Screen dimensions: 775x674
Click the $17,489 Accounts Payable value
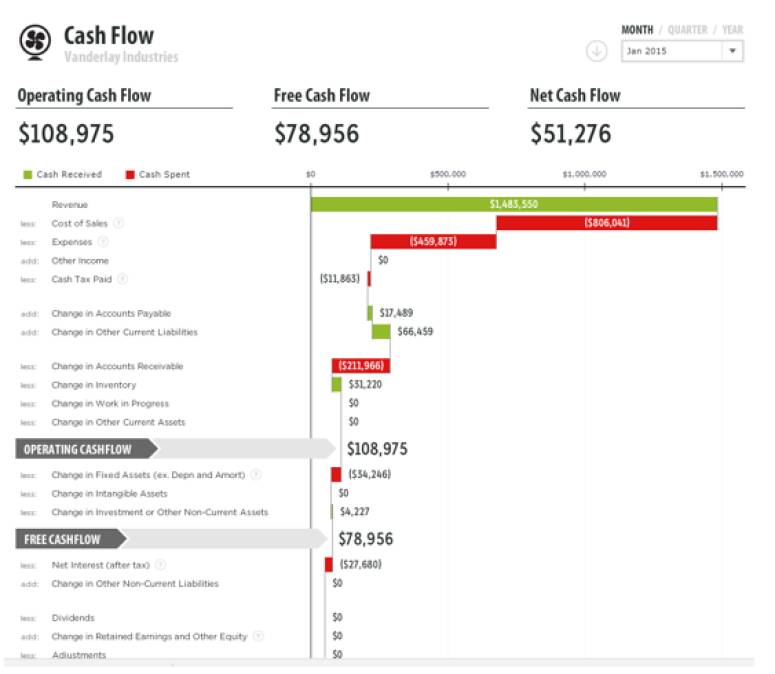click(x=396, y=313)
